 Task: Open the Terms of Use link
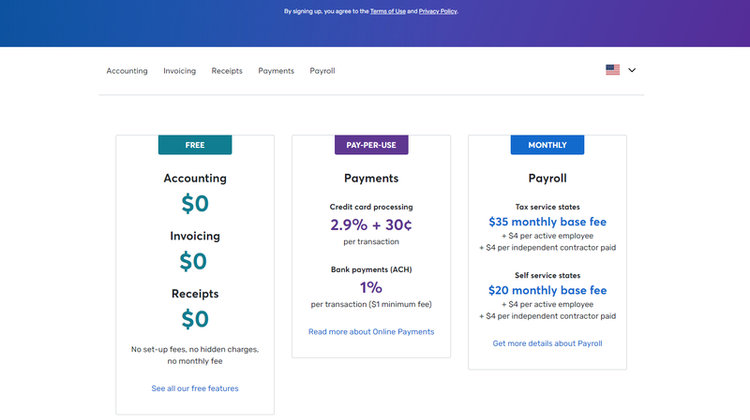(387, 11)
